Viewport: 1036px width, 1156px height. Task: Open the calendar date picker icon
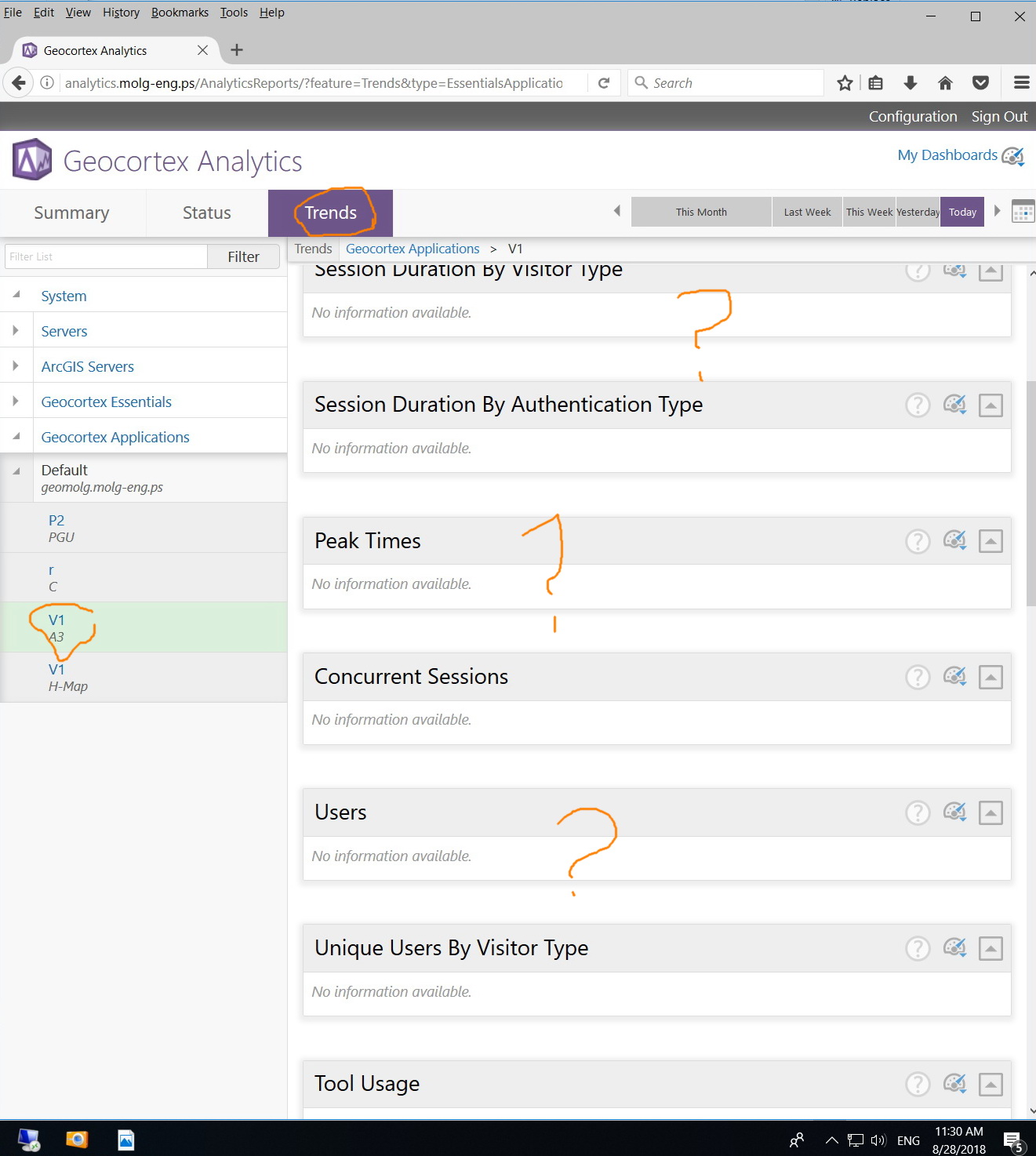coord(1023,212)
